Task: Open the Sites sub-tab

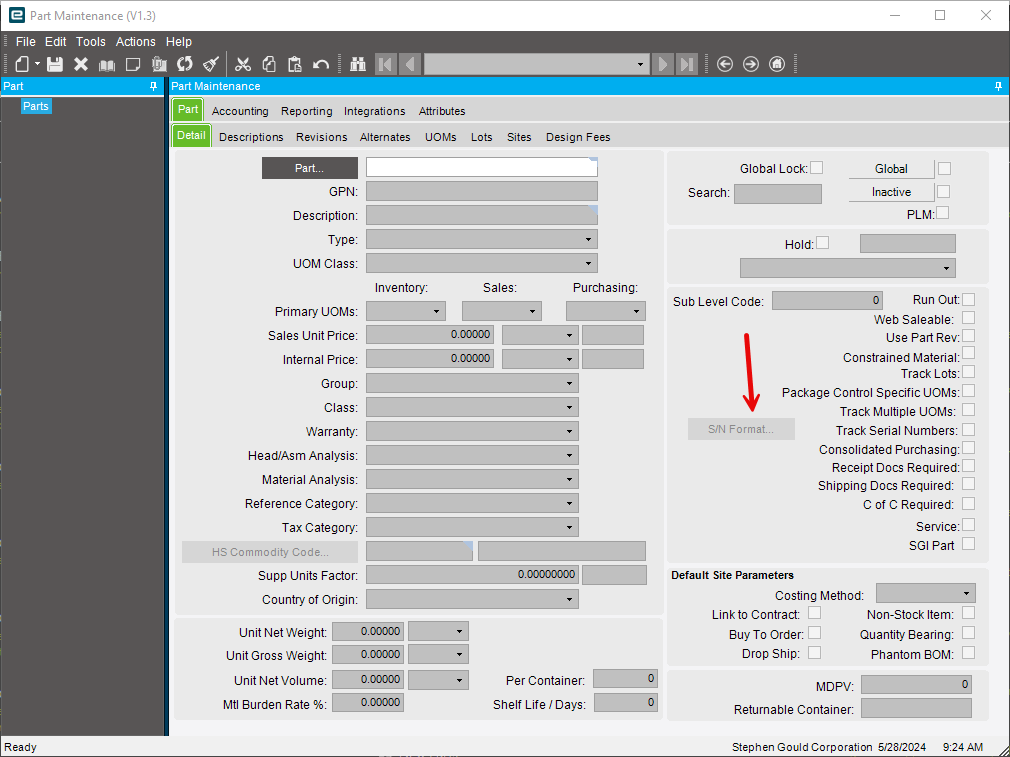Action: click(519, 137)
